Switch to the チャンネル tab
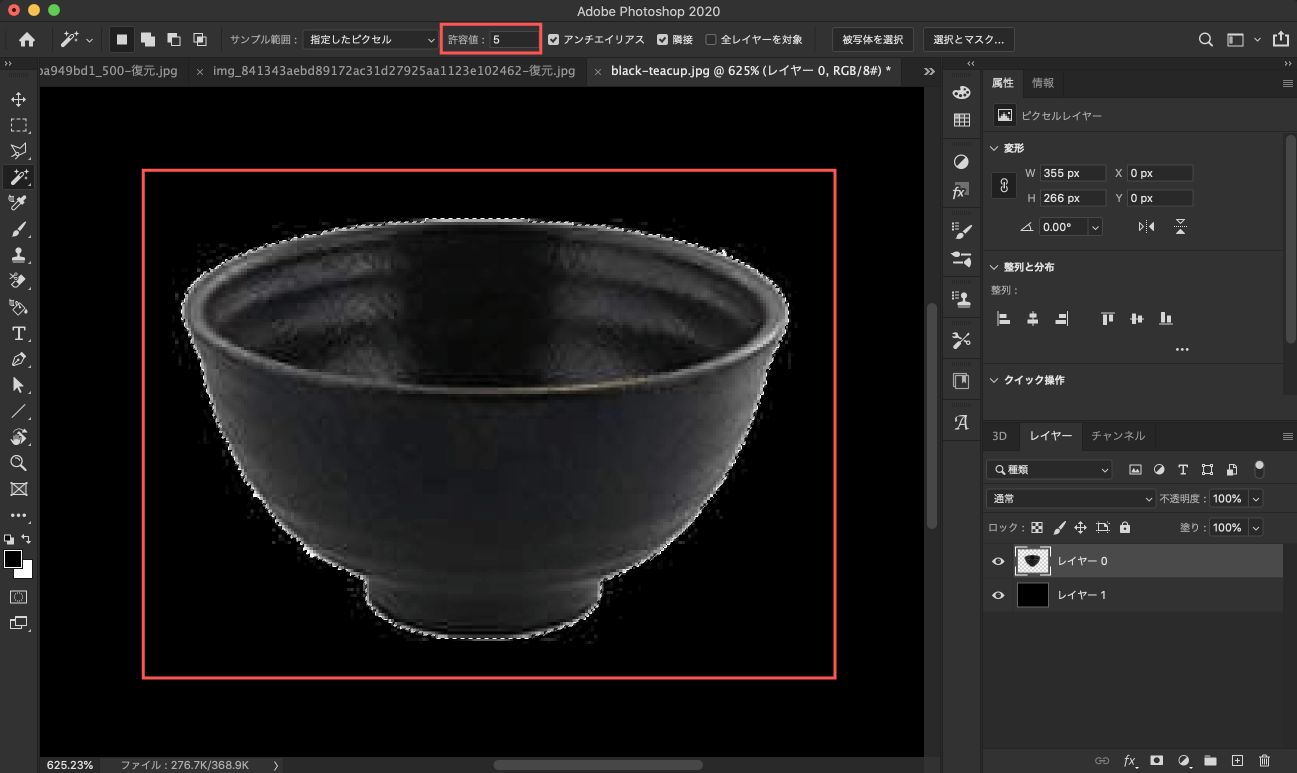 click(x=1118, y=435)
